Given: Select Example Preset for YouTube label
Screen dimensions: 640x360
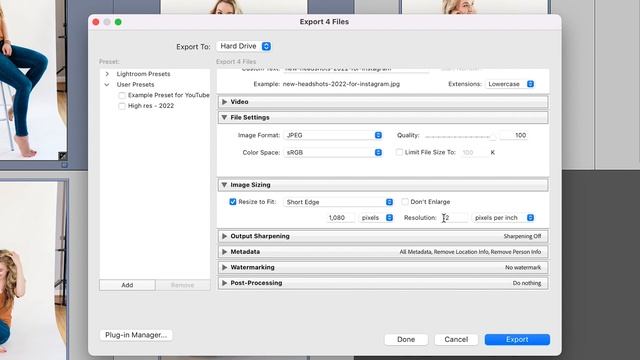Looking at the screenshot, I should pos(169,95).
